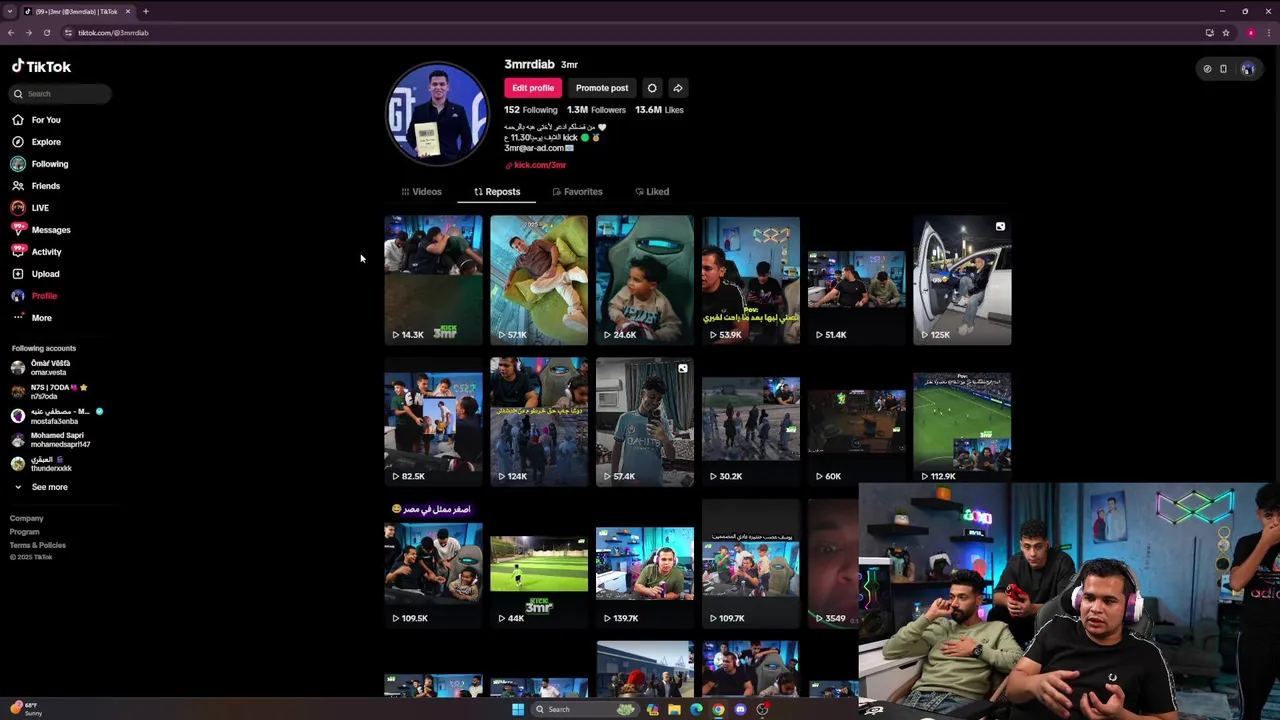
Task: Open File Explorer from the taskbar
Action: pos(675,710)
